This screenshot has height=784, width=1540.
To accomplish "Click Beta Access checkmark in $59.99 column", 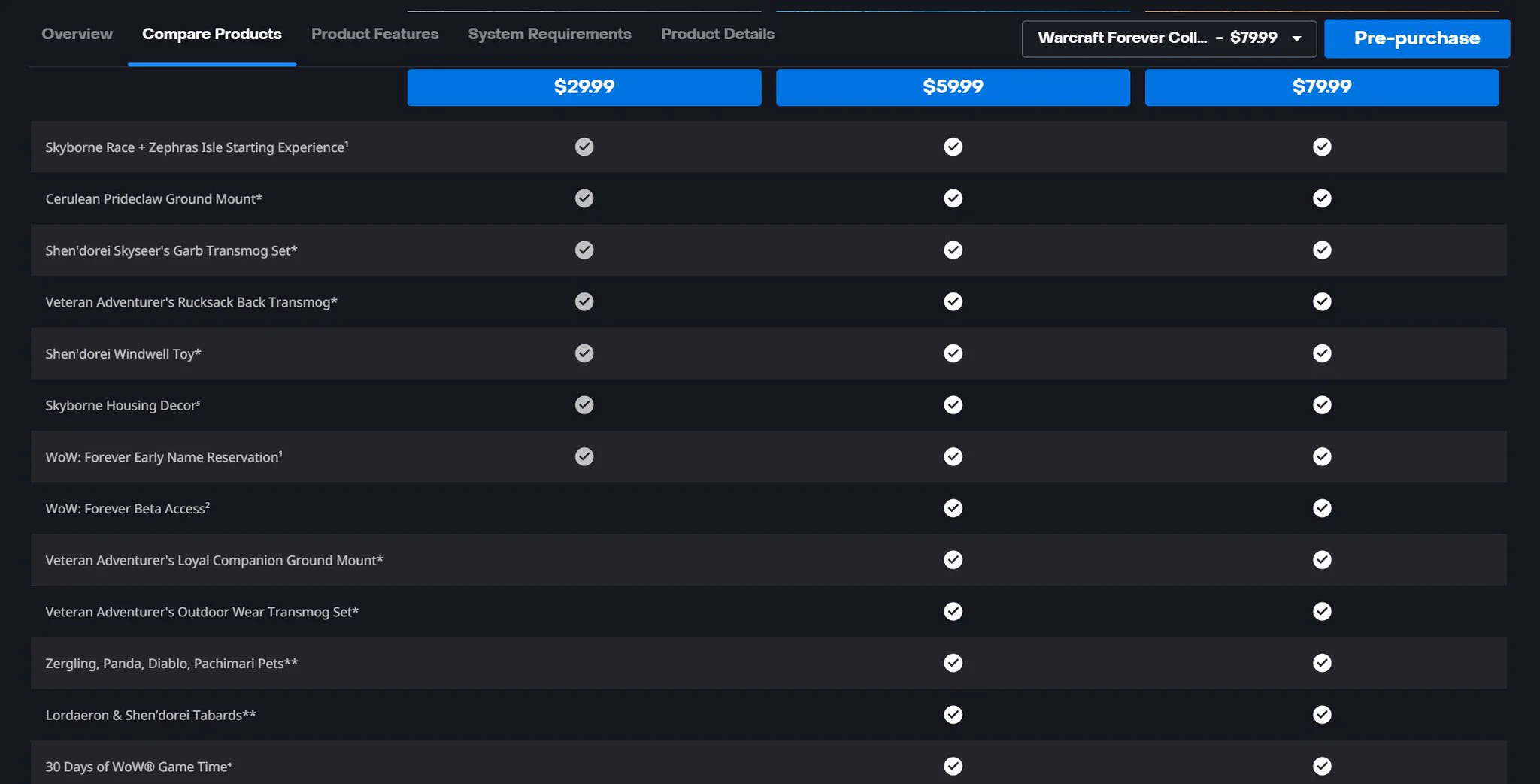I will [x=953, y=508].
